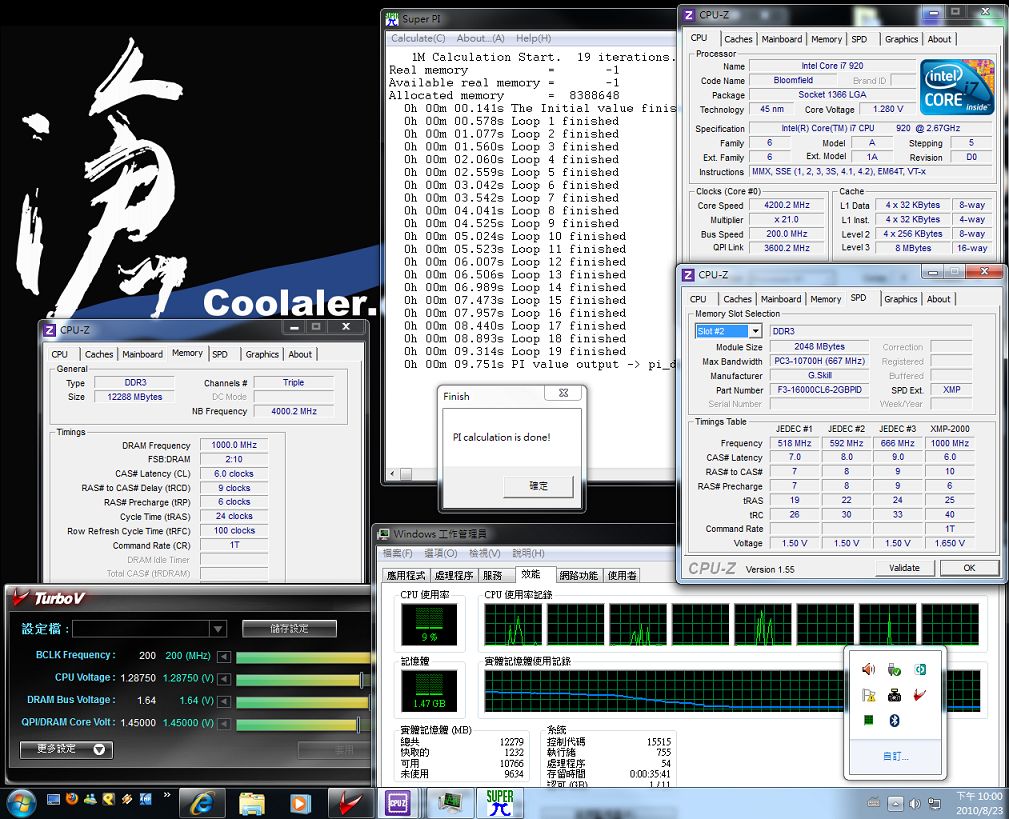The width and height of the screenshot is (1009, 819).
Task: Open Calculate(C) menu in Super PI
Action: click(x=418, y=39)
